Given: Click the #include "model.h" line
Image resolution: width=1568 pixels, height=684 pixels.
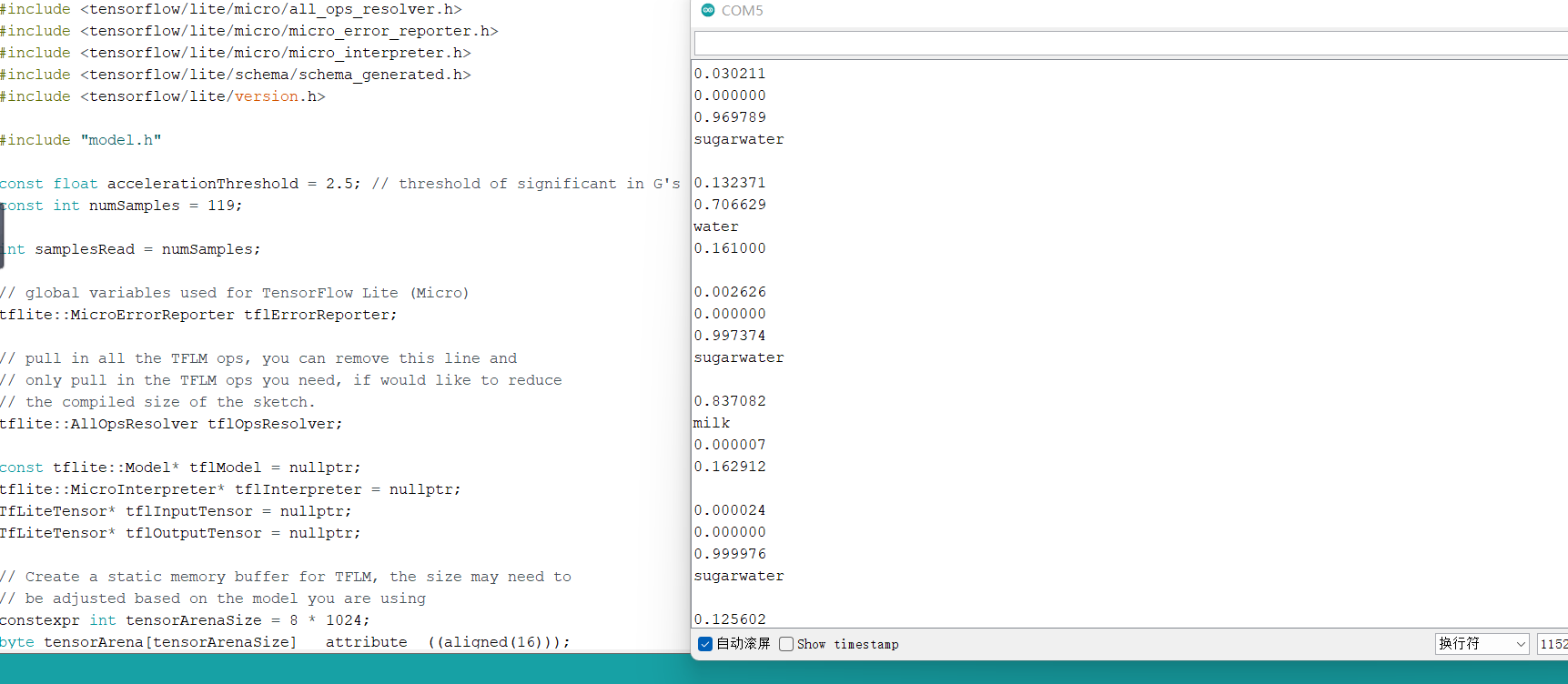Looking at the screenshot, I should 81,140.
